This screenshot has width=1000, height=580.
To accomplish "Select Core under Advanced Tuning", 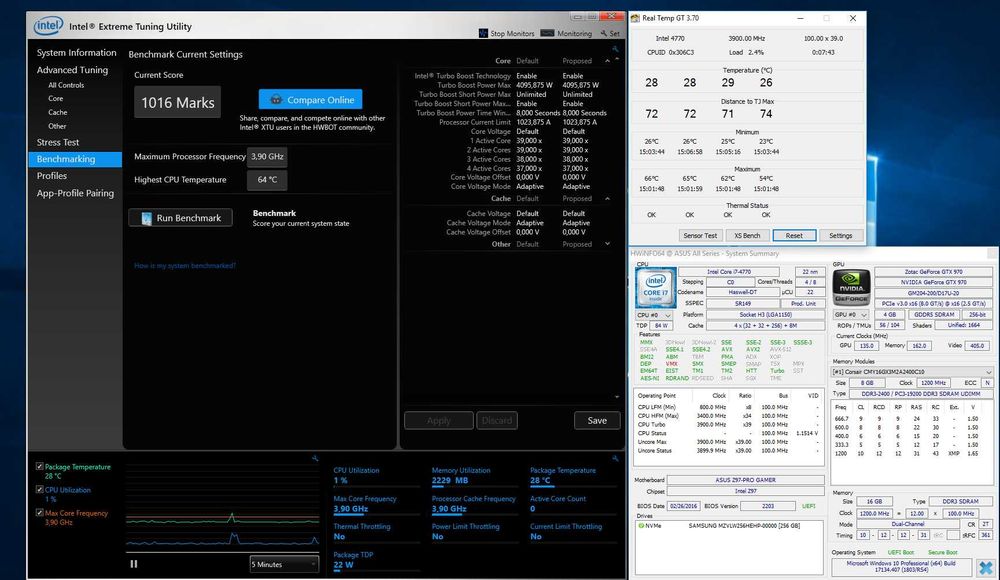I will [x=55, y=98].
